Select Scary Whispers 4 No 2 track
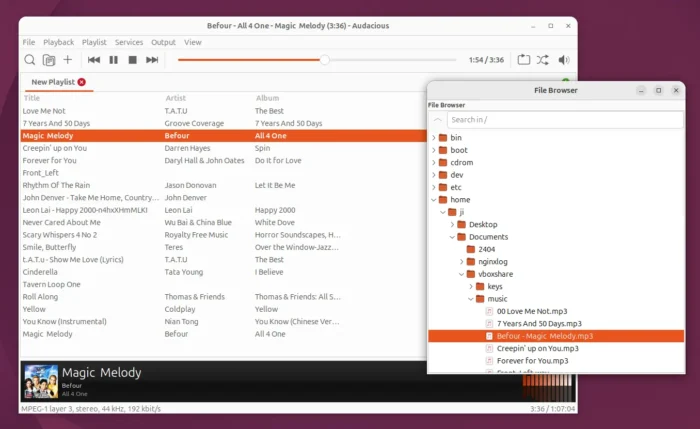This screenshot has width=700, height=429. 223,235
